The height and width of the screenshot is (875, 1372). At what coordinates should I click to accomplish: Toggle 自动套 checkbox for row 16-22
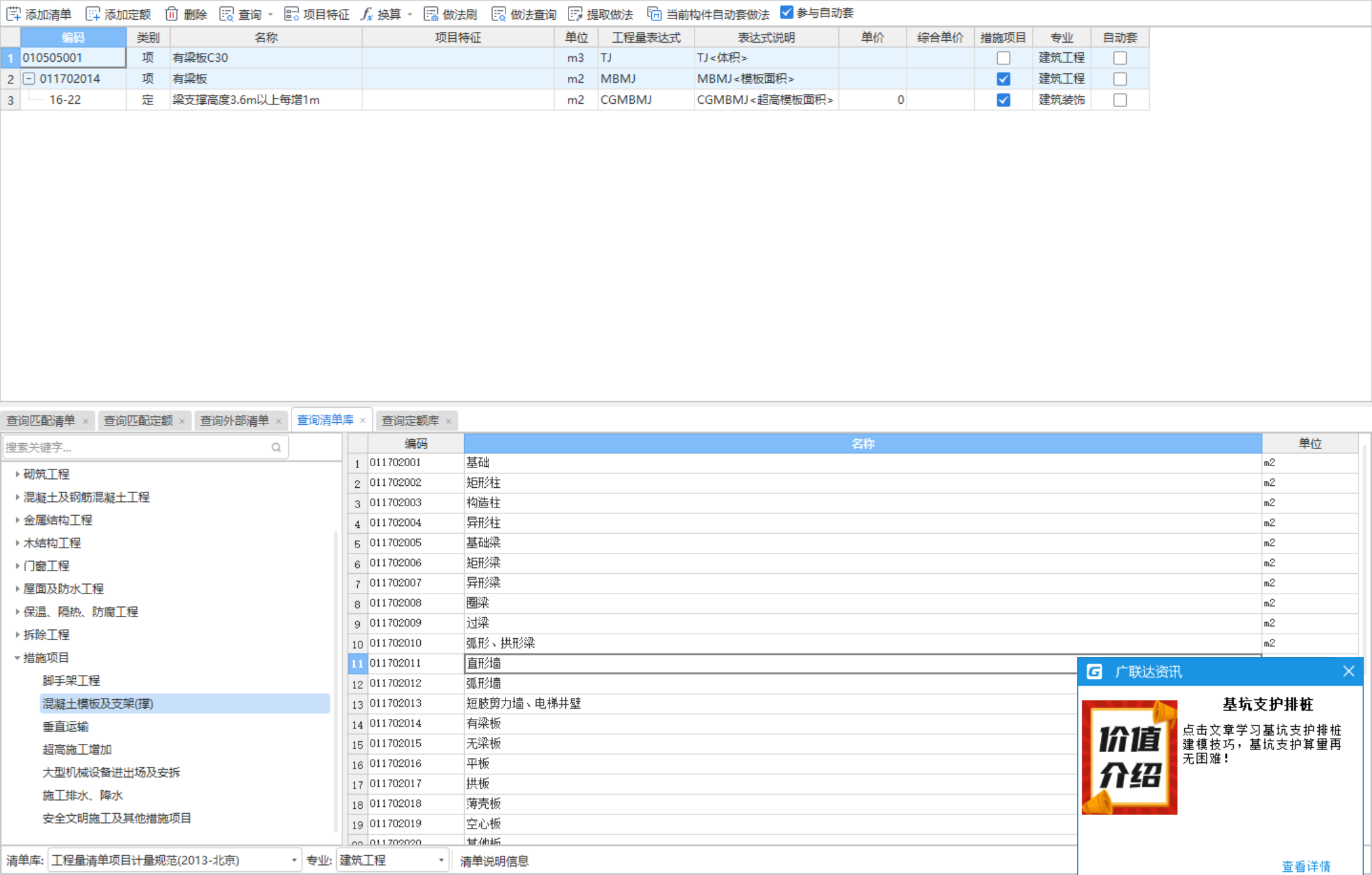pos(1120,100)
